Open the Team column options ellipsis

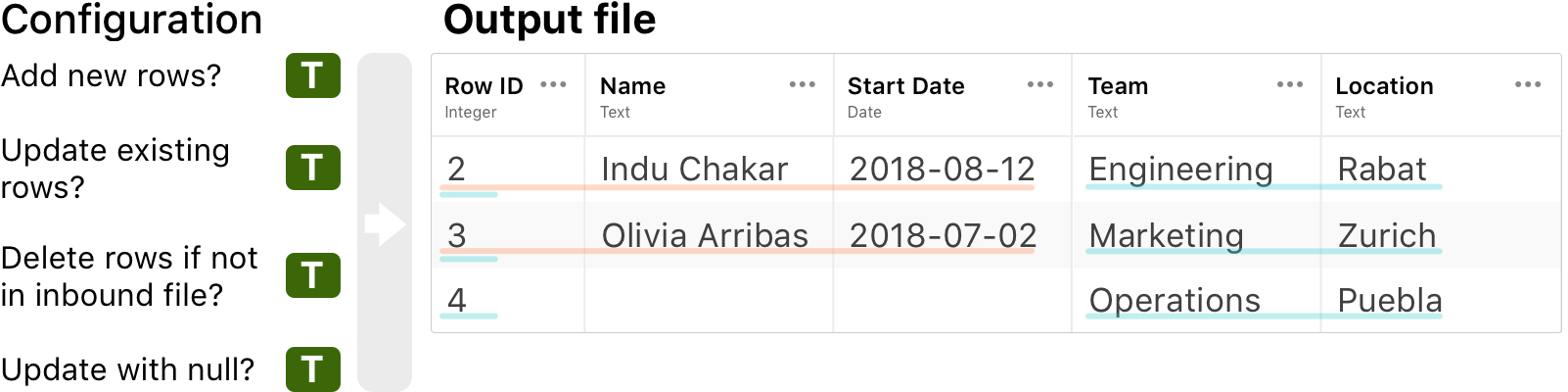(1289, 84)
